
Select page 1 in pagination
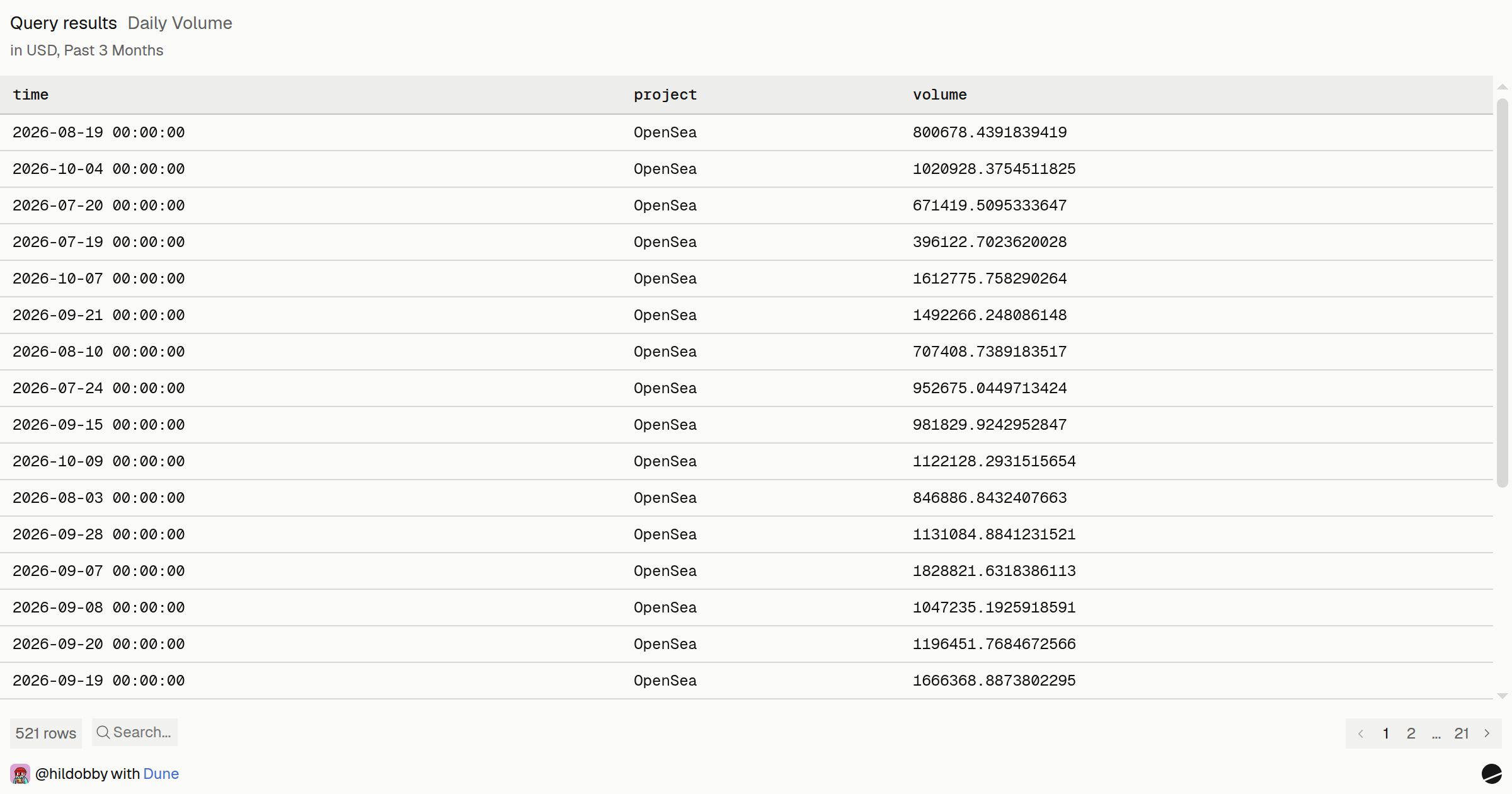1386,734
